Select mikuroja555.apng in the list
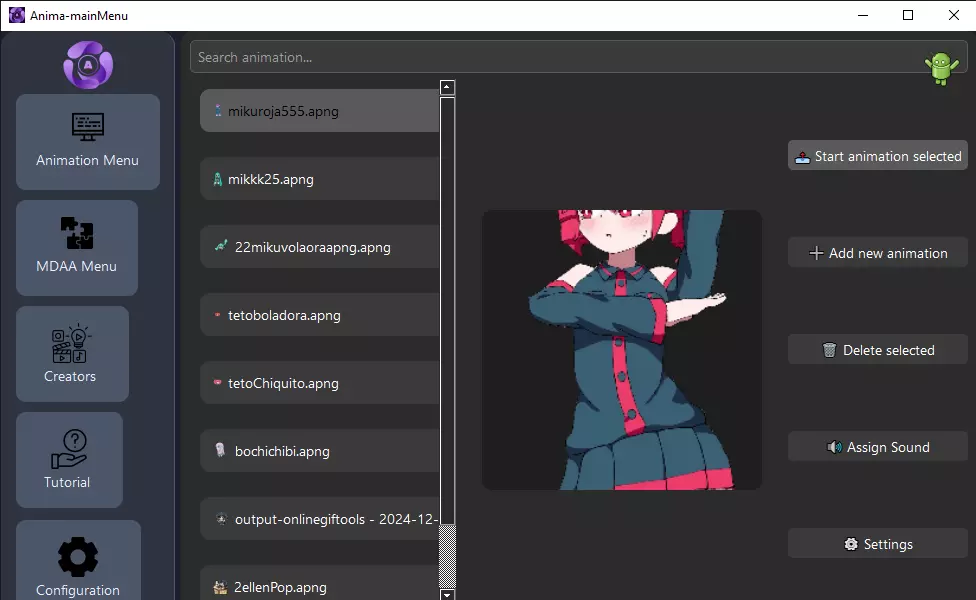 click(x=319, y=111)
